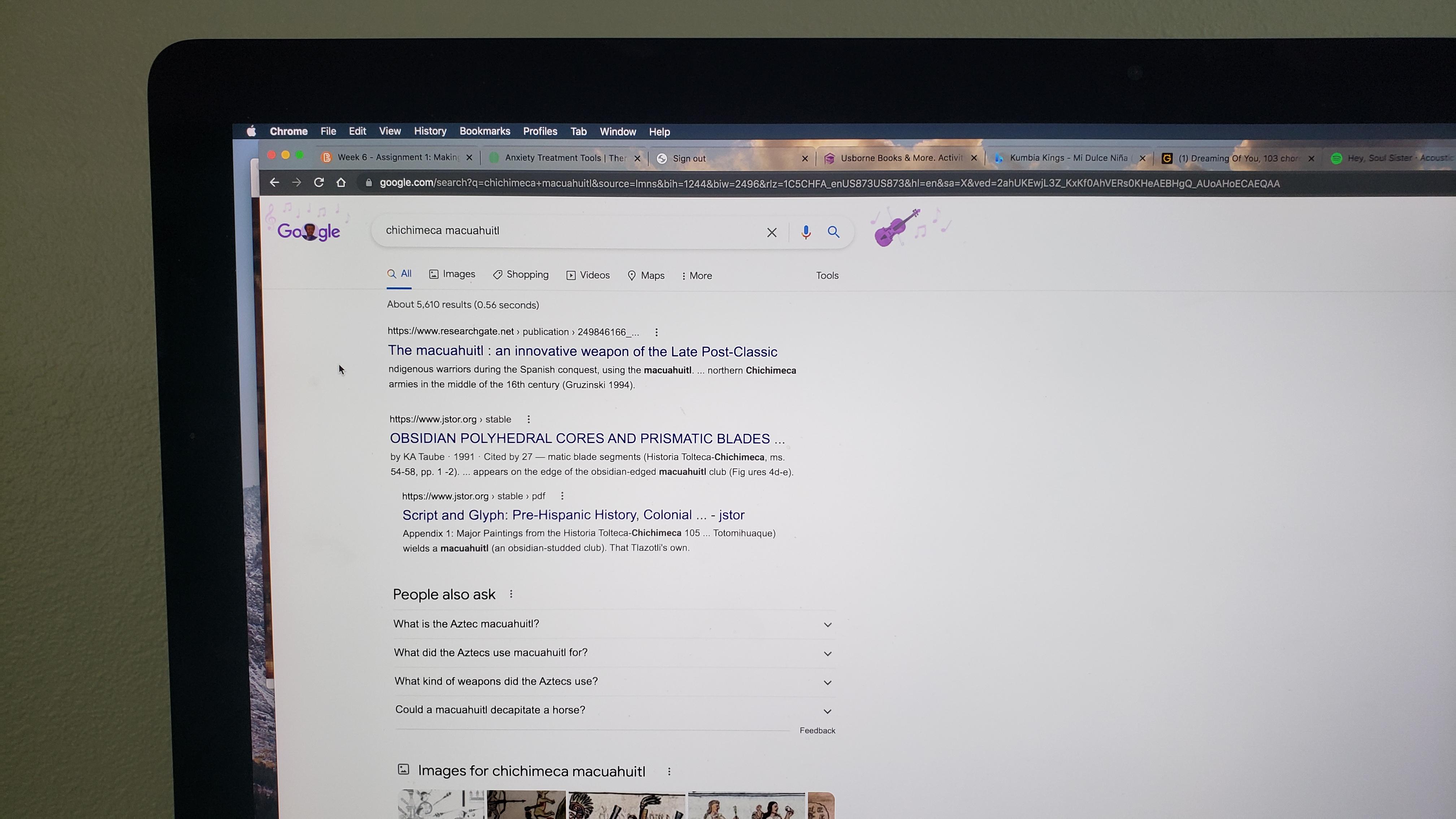This screenshot has width=1456, height=819.
Task: Go back with the back arrow
Action: [274, 182]
